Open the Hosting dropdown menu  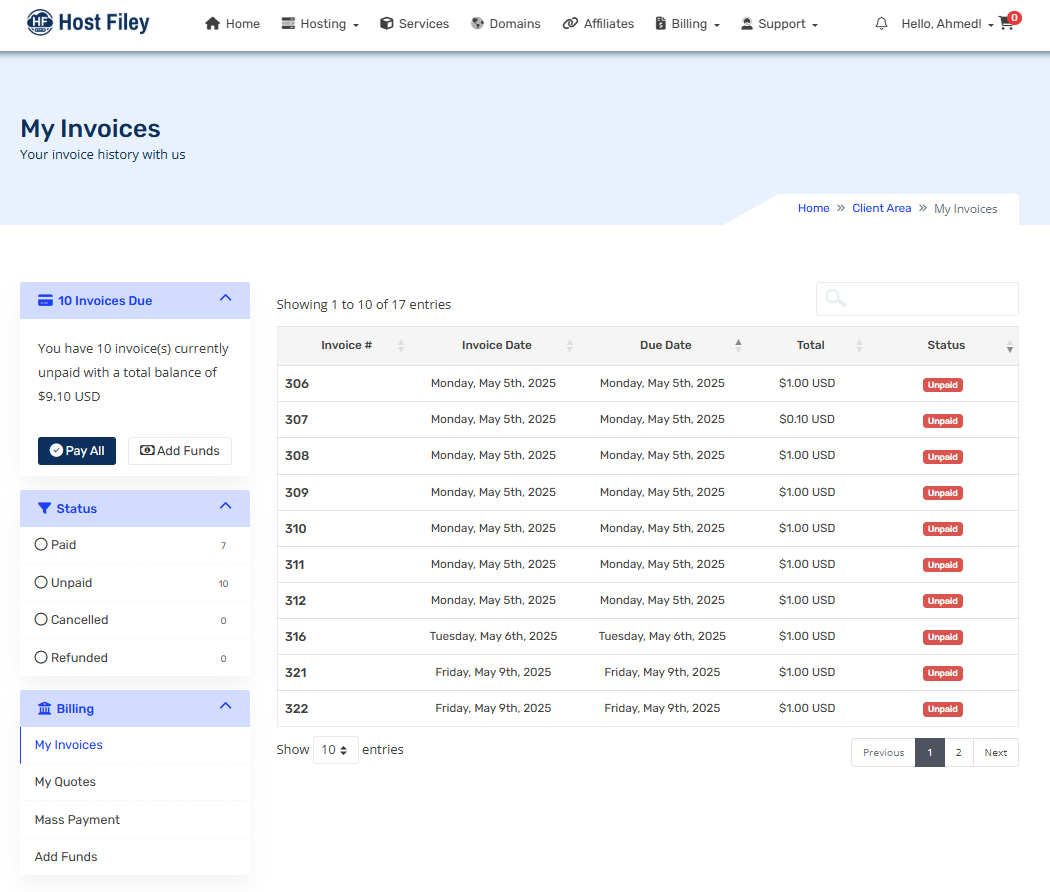coord(320,24)
